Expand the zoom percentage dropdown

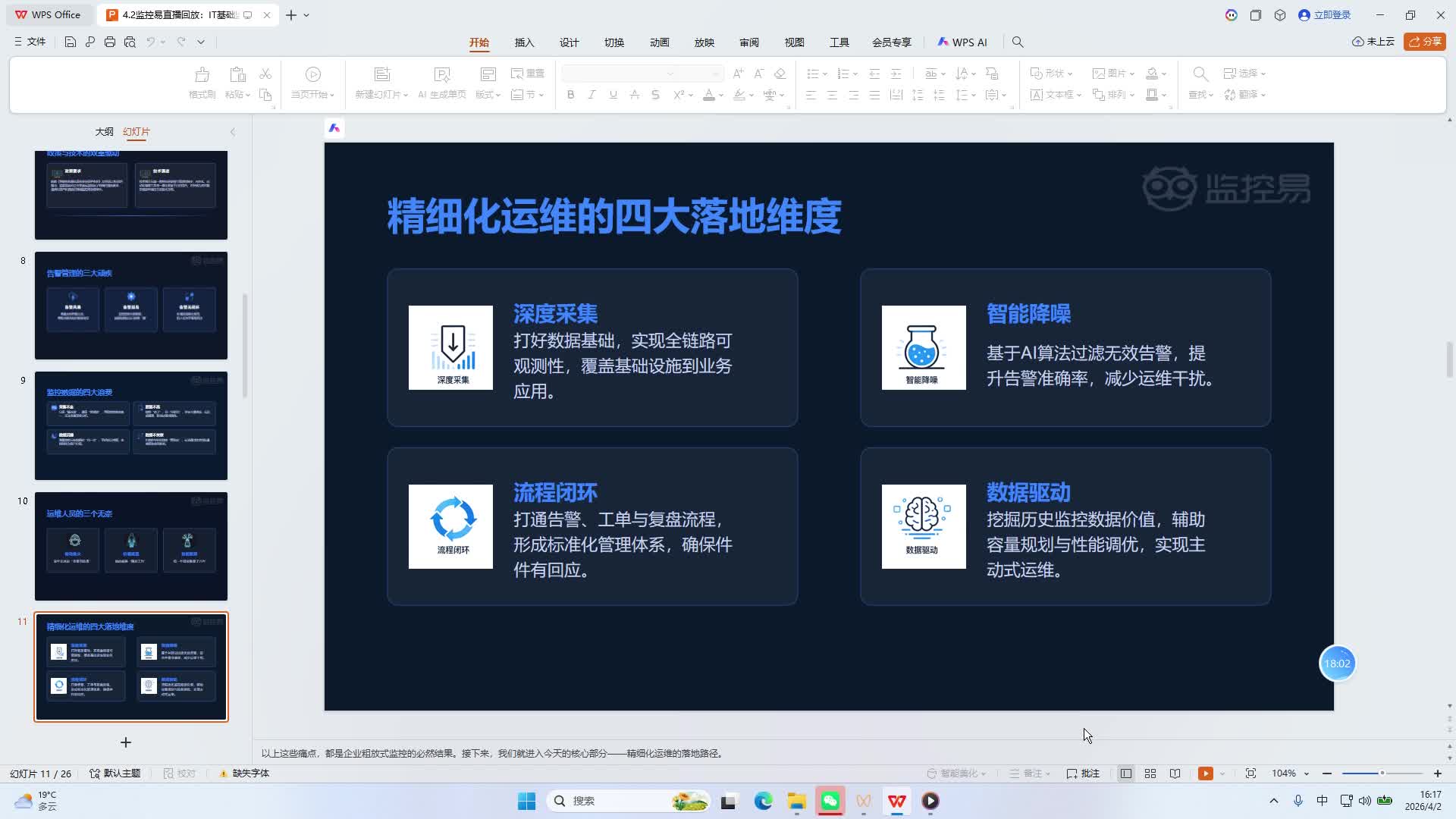[1307, 773]
